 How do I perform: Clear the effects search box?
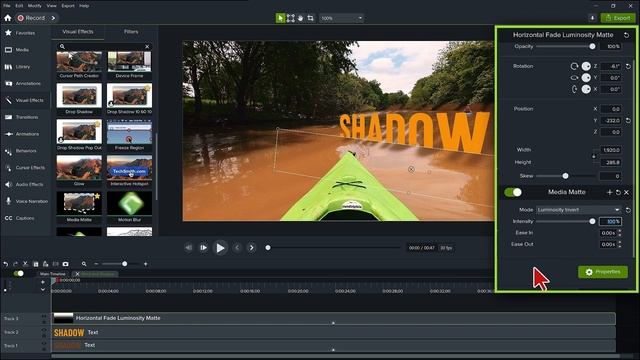tap(147, 47)
